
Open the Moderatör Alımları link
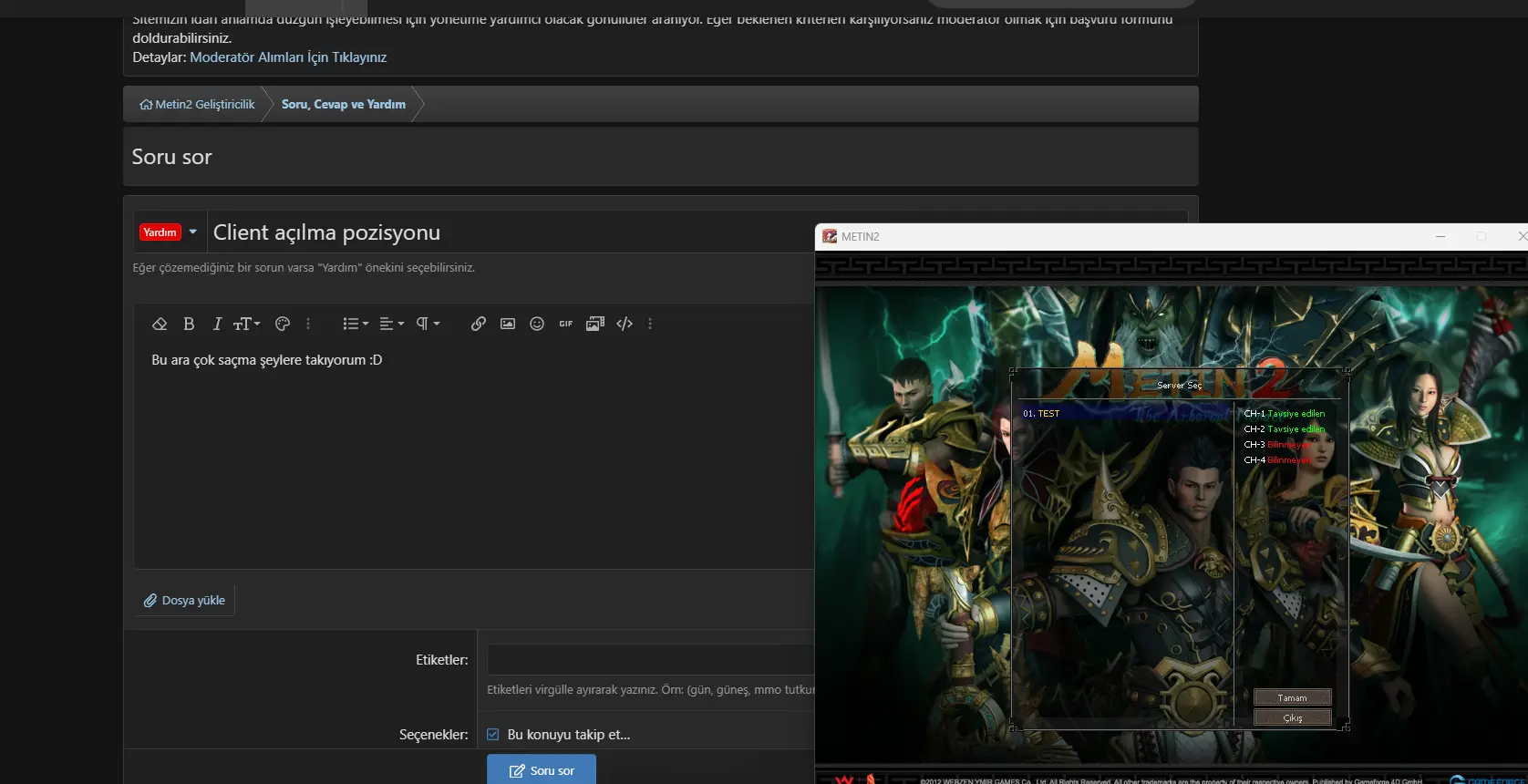click(288, 57)
